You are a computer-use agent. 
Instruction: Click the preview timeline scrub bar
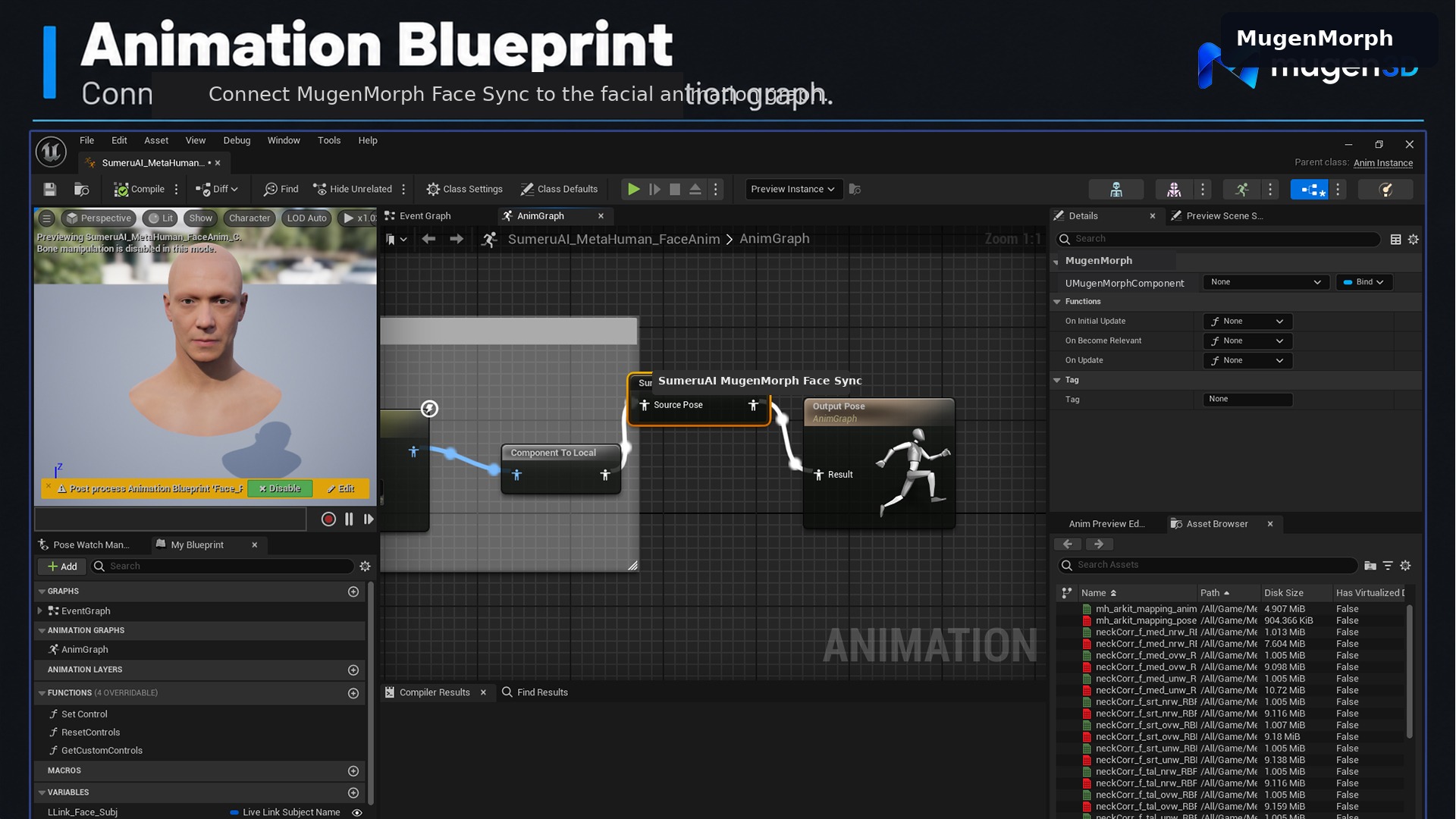click(x=171, y=519)
